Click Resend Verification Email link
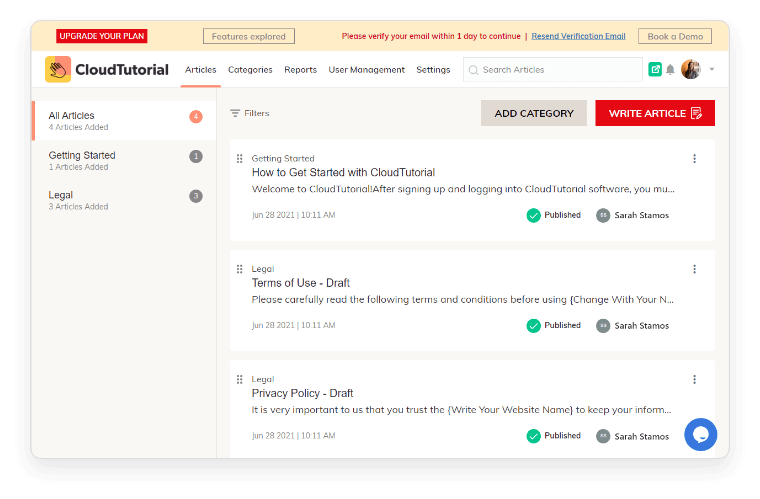Viewport: 760px width, 499px height. [x=578, y=36]
